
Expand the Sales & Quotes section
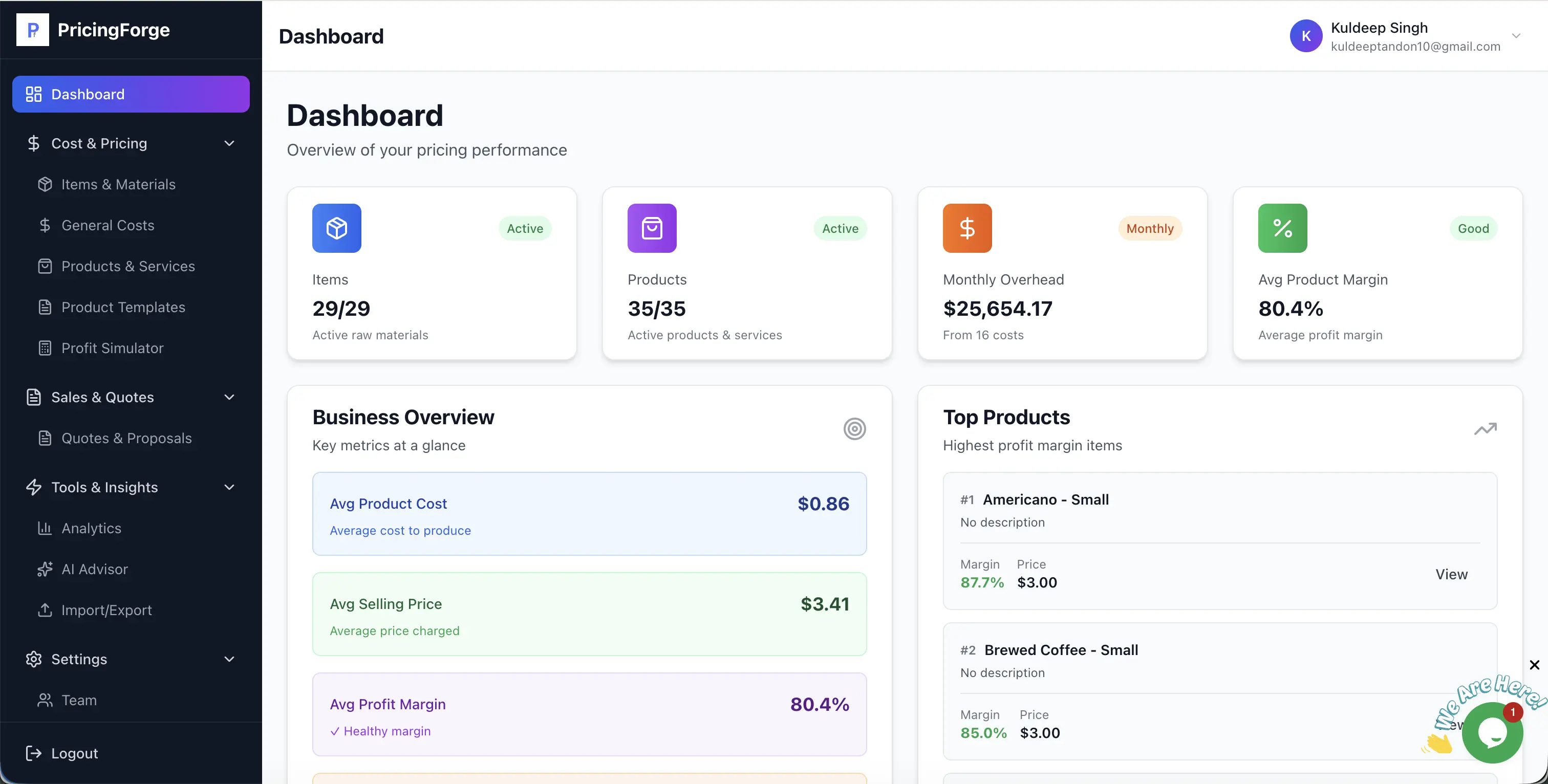(x=229, y=397)
